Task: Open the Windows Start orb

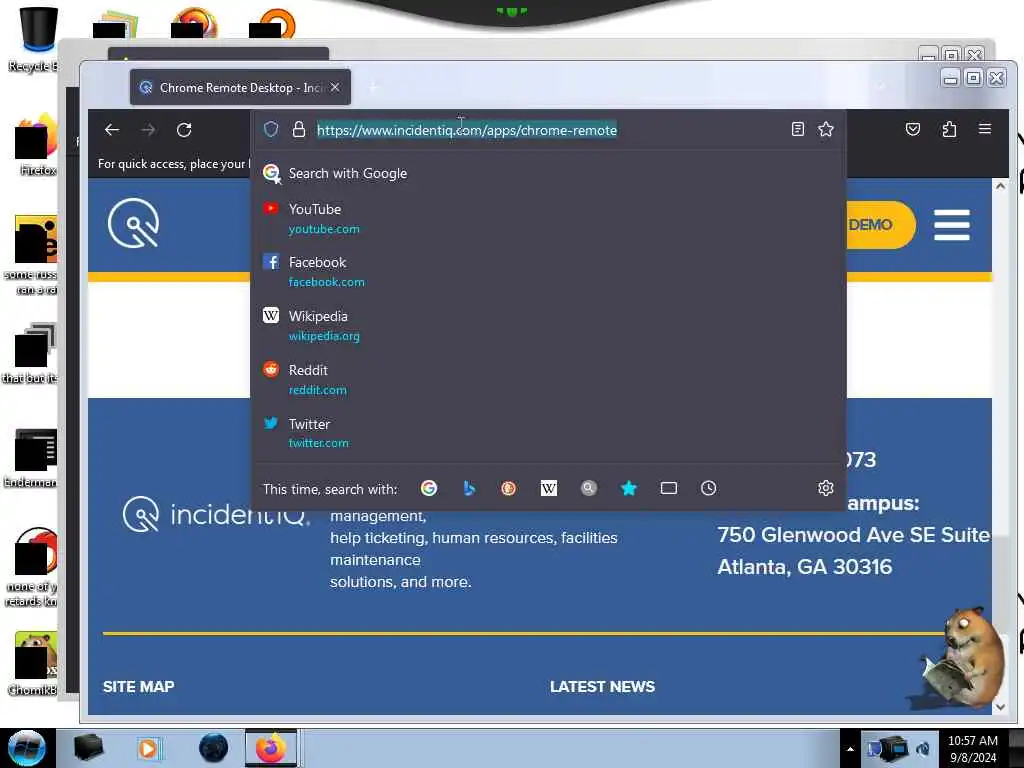Action: coord(27,748)
